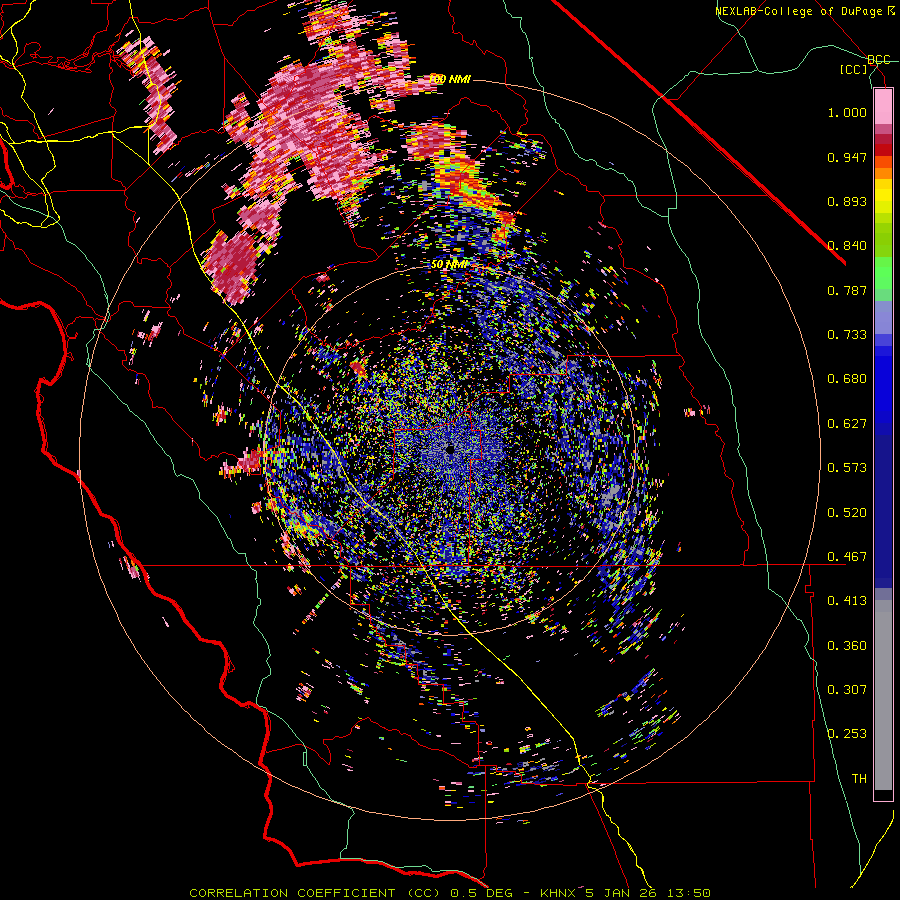This screenshot has height=900, width=900.
Task: Select the 0.840 legend value
Action: (x=847, y=246)
